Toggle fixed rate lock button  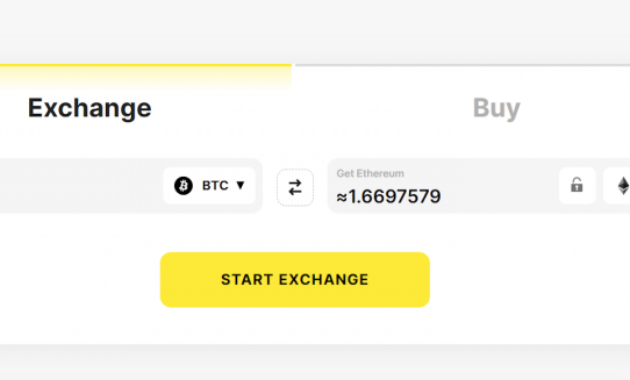point(577,186)
